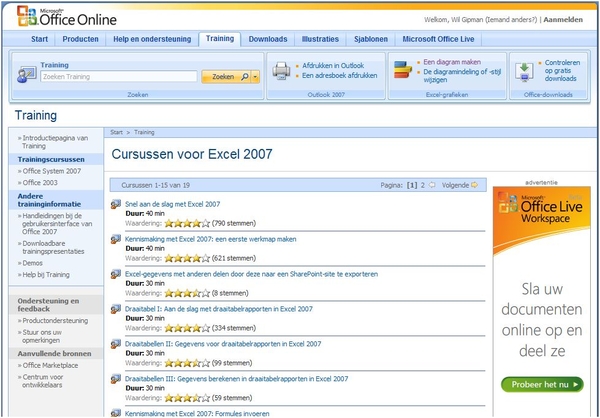Click the yellow Volgende arrow icon
Viewport: 600px width, 418px height.
point(474,185)
